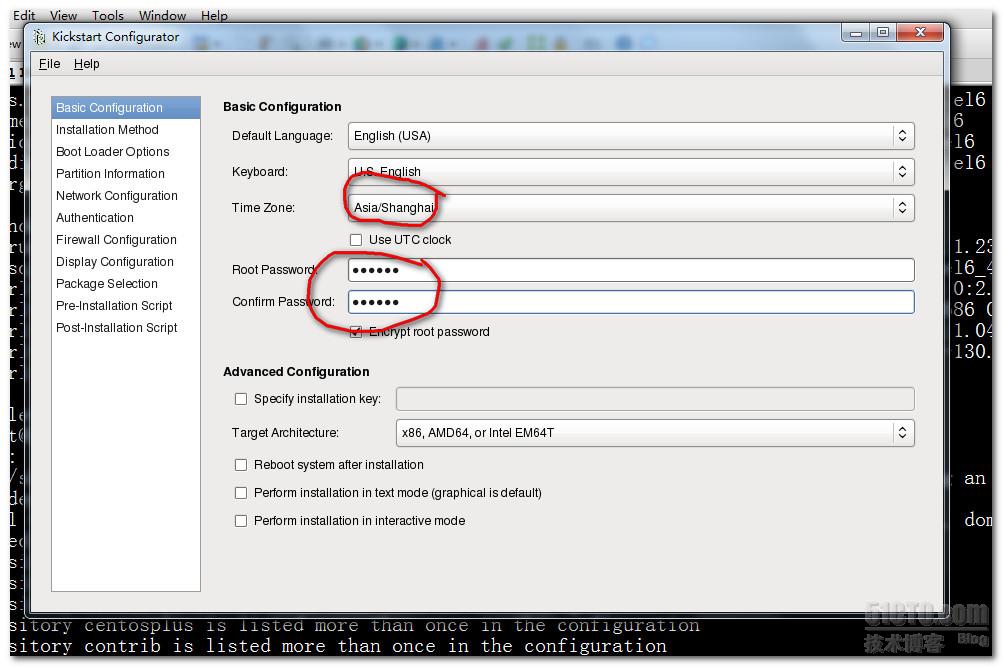This screenshot has width=1003, height=667.
Task: Click the Root Password field
Action: coord(631,270)
